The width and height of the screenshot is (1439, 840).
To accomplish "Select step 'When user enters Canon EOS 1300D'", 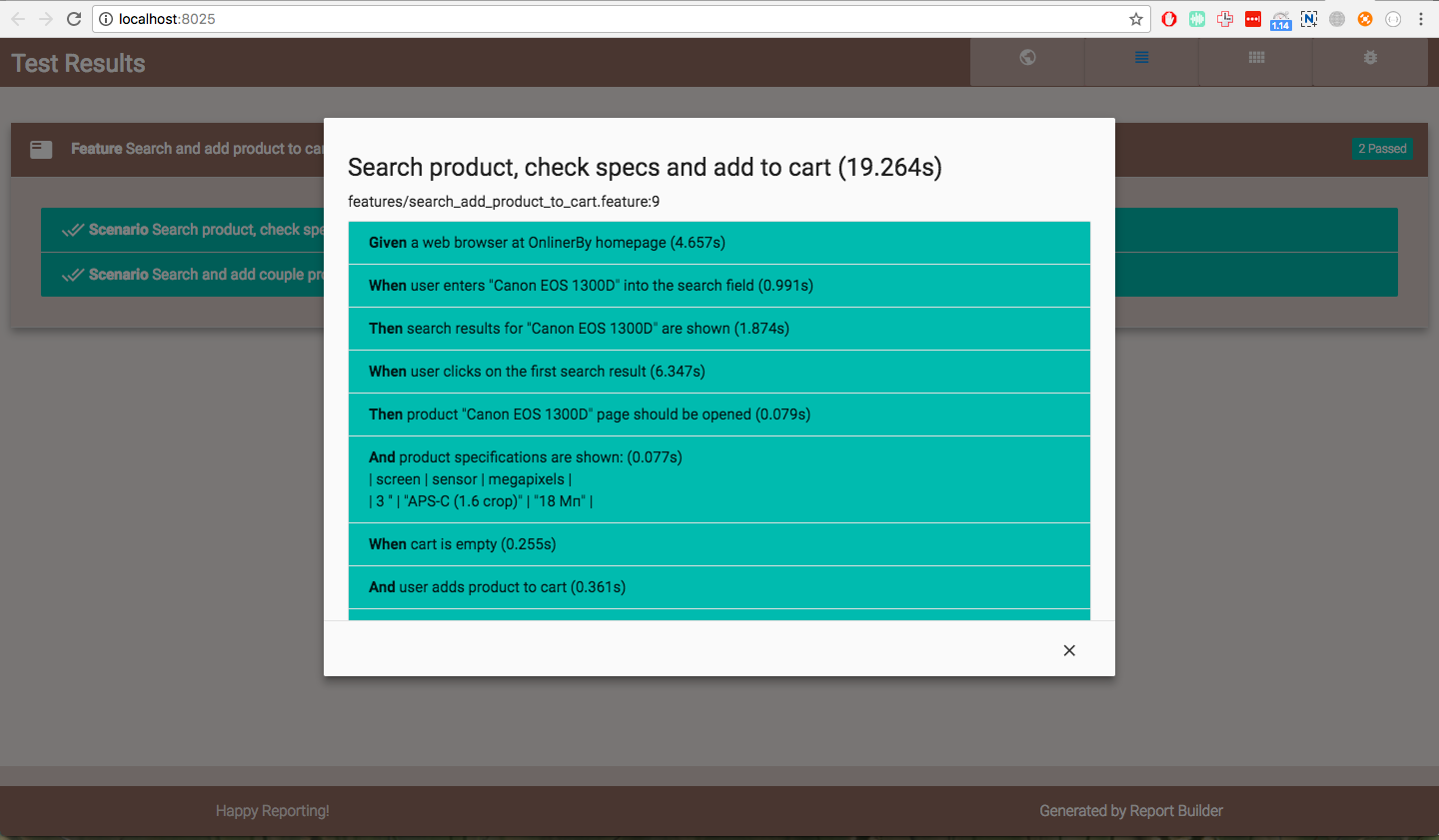I will [719, 286].
